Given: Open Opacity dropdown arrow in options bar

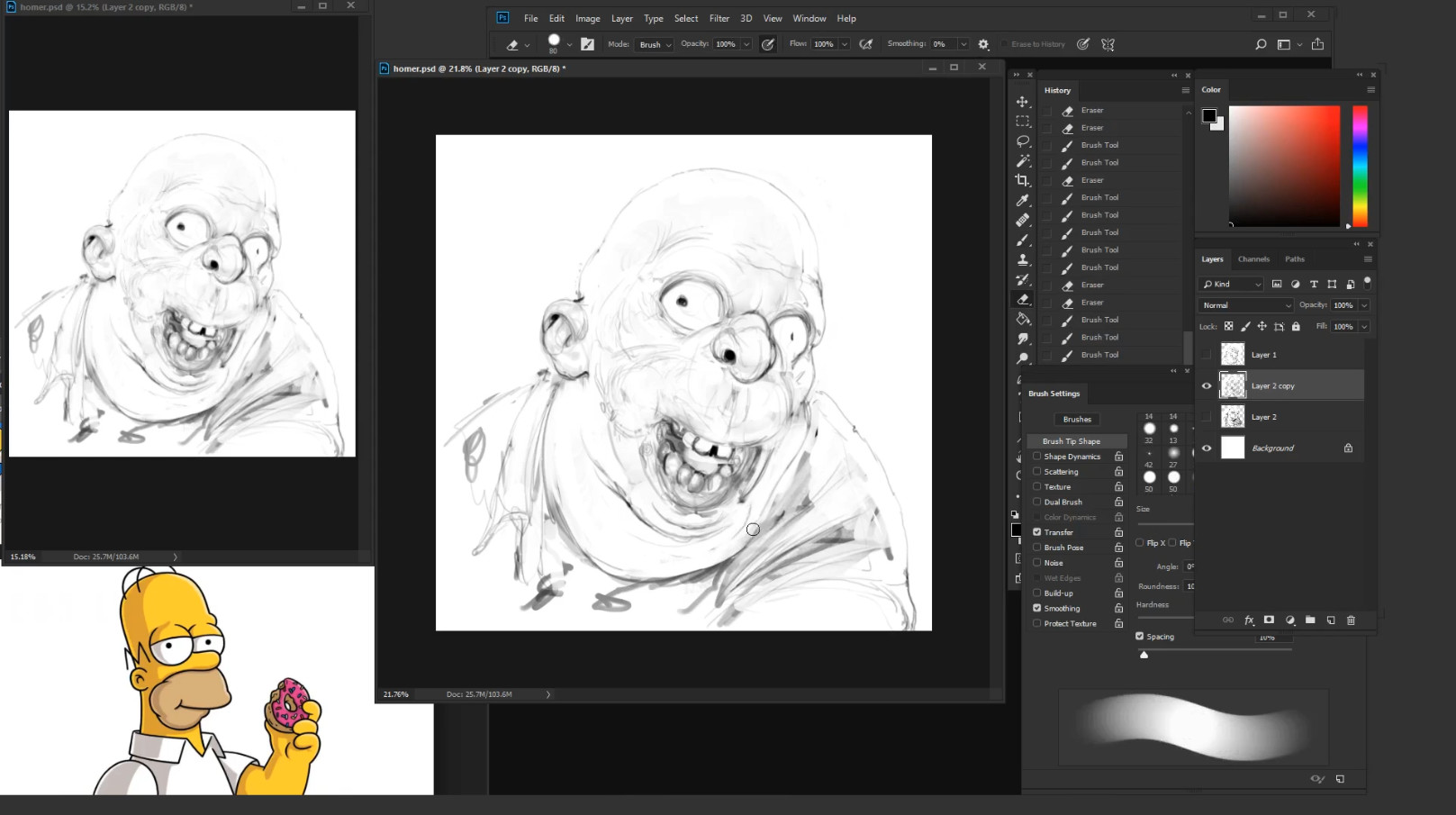Looking at the screenshot, I should click(x=746, y=44).
